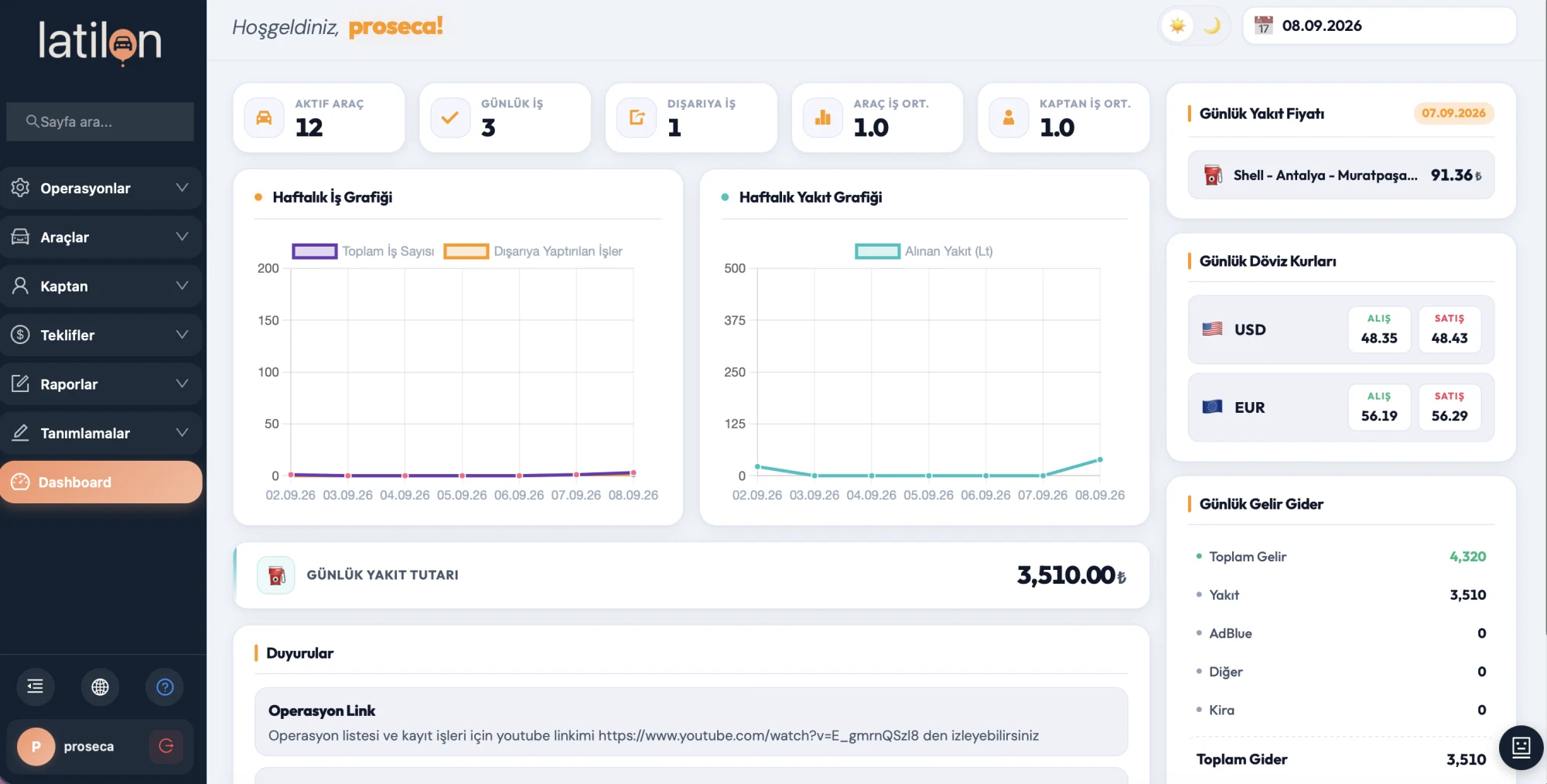Switch to light mode sun icon
This screenshot has width=1547, height=784.
coord(1177,26)
